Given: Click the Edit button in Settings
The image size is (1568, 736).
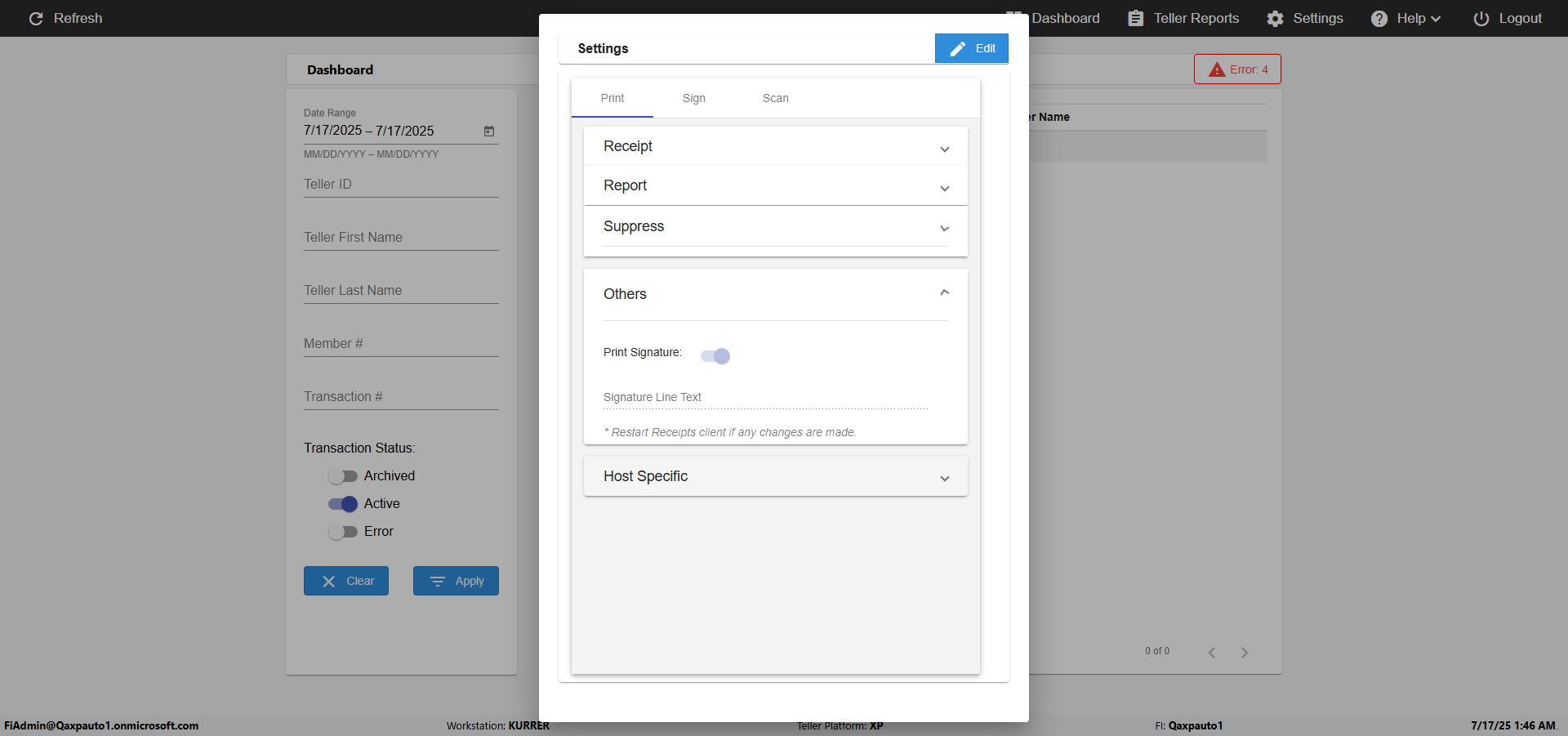Looking at the screenshot, I should point(972,48).
